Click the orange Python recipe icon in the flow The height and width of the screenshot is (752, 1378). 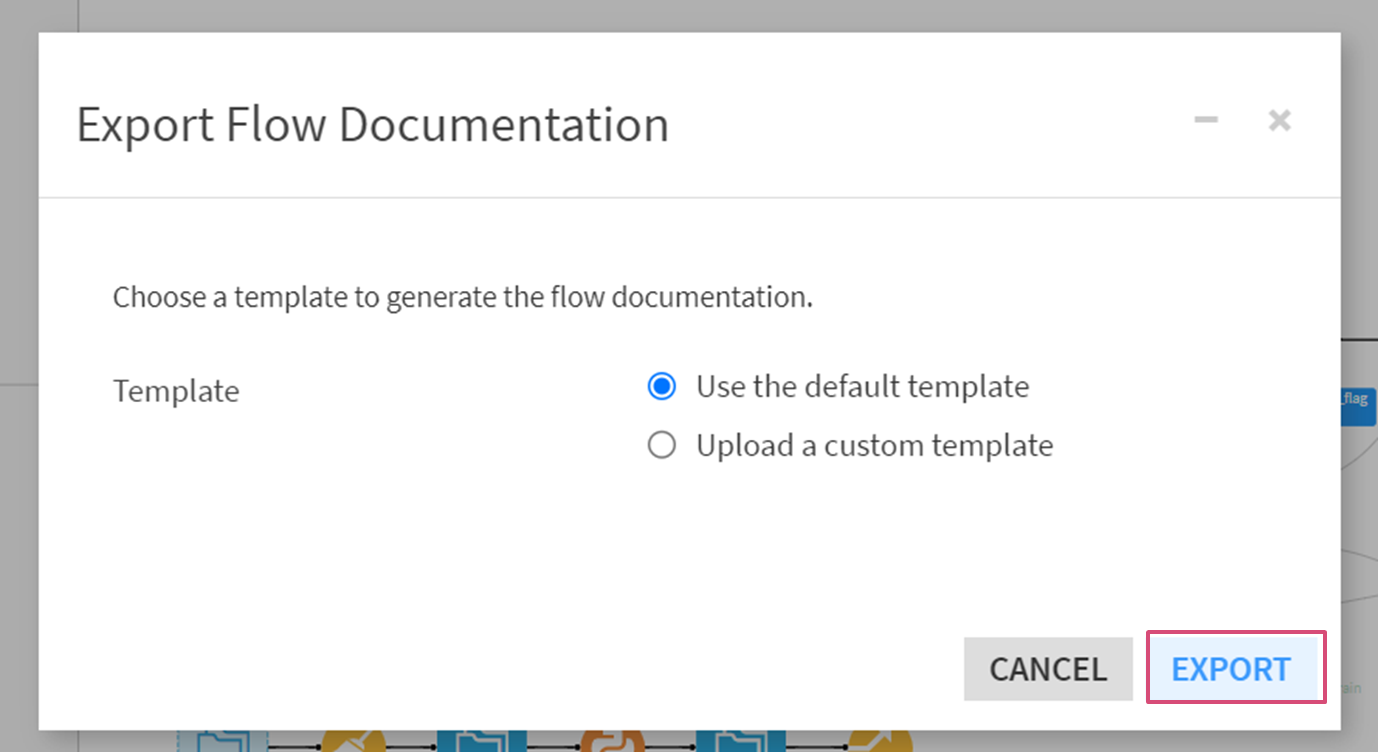point(610,741)
